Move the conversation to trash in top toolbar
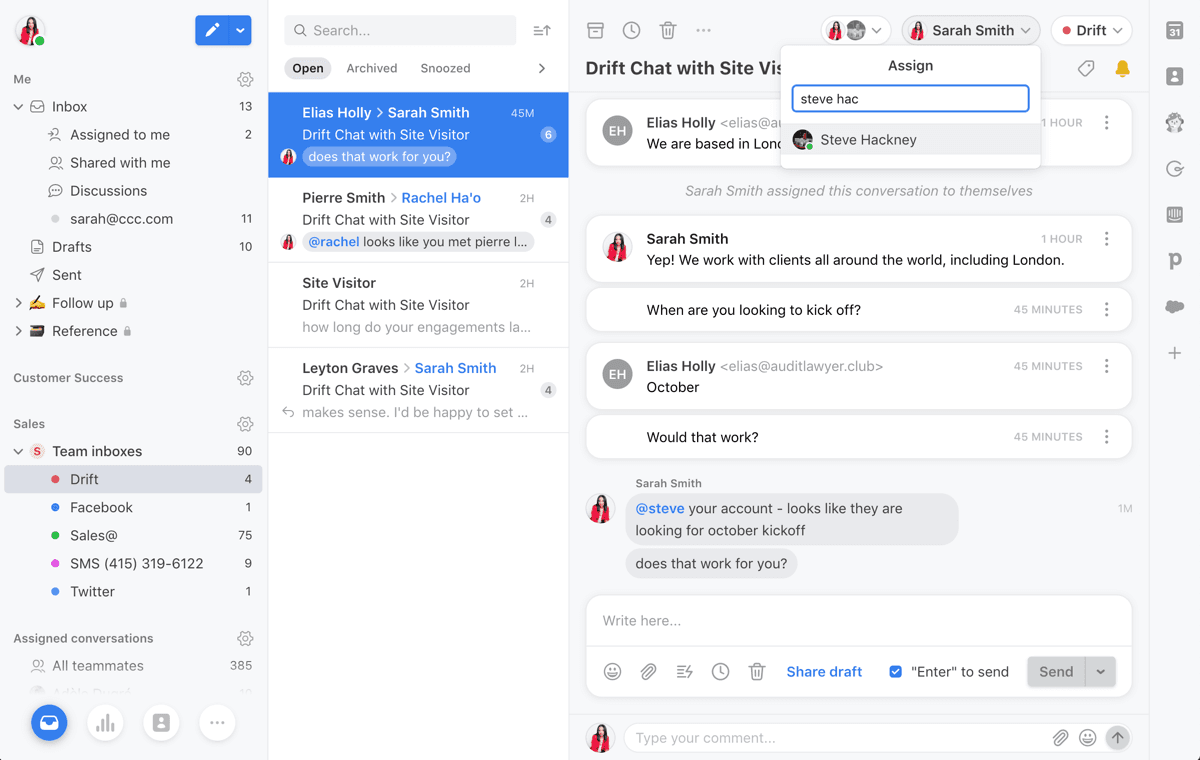 click(x=668, y=30)
